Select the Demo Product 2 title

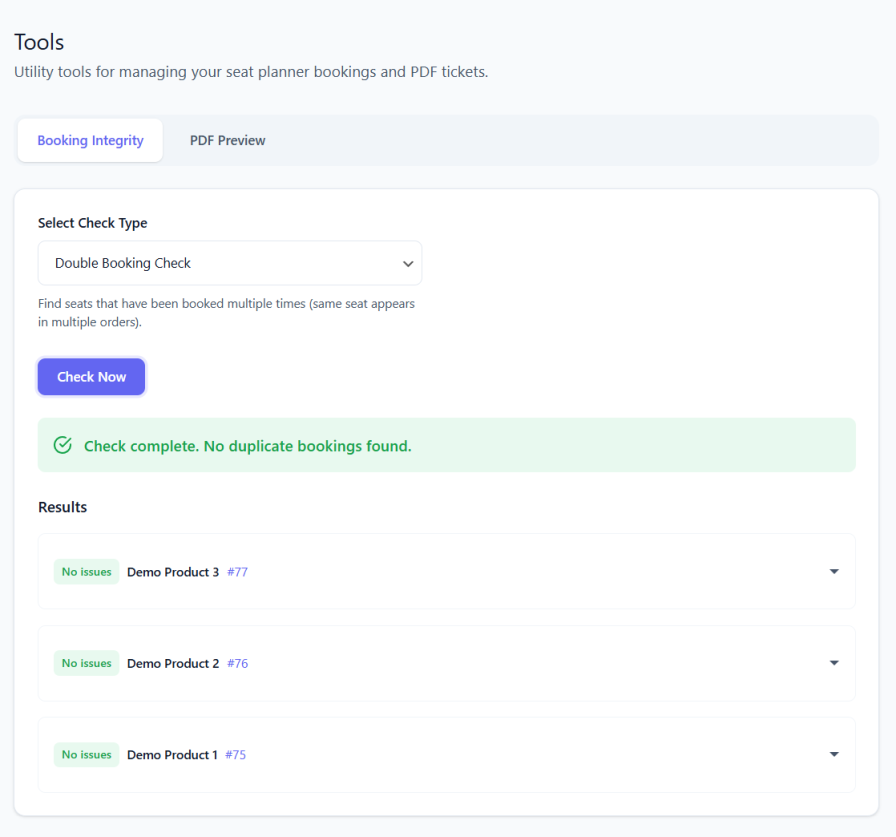(172, 663)
